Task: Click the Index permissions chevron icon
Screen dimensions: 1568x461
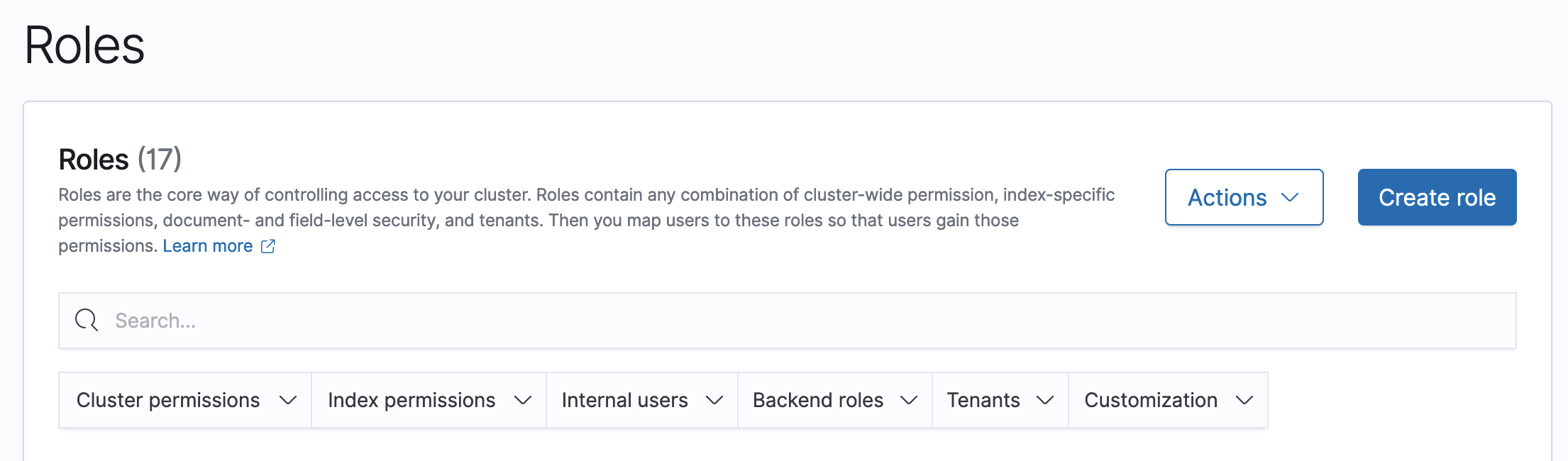Action: point(523,400)
